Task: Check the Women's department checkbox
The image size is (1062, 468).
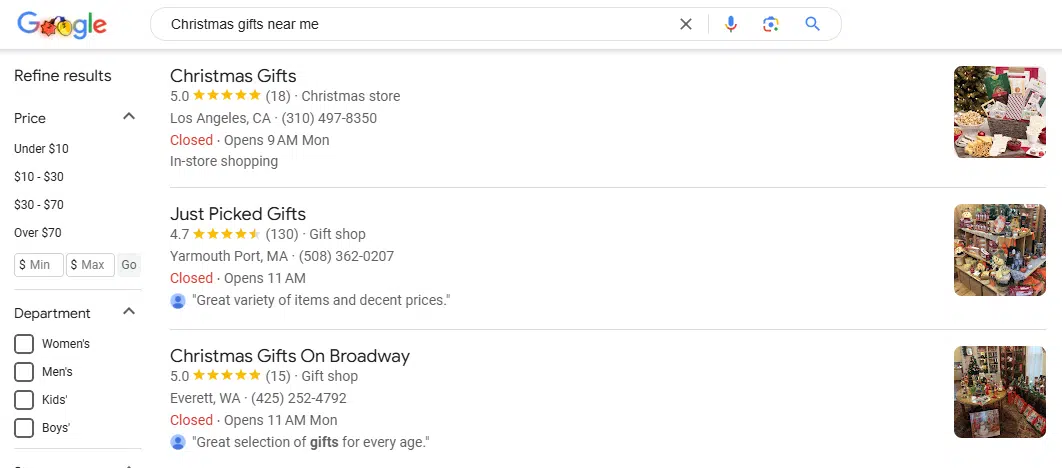Action: (x=24, y=344)
